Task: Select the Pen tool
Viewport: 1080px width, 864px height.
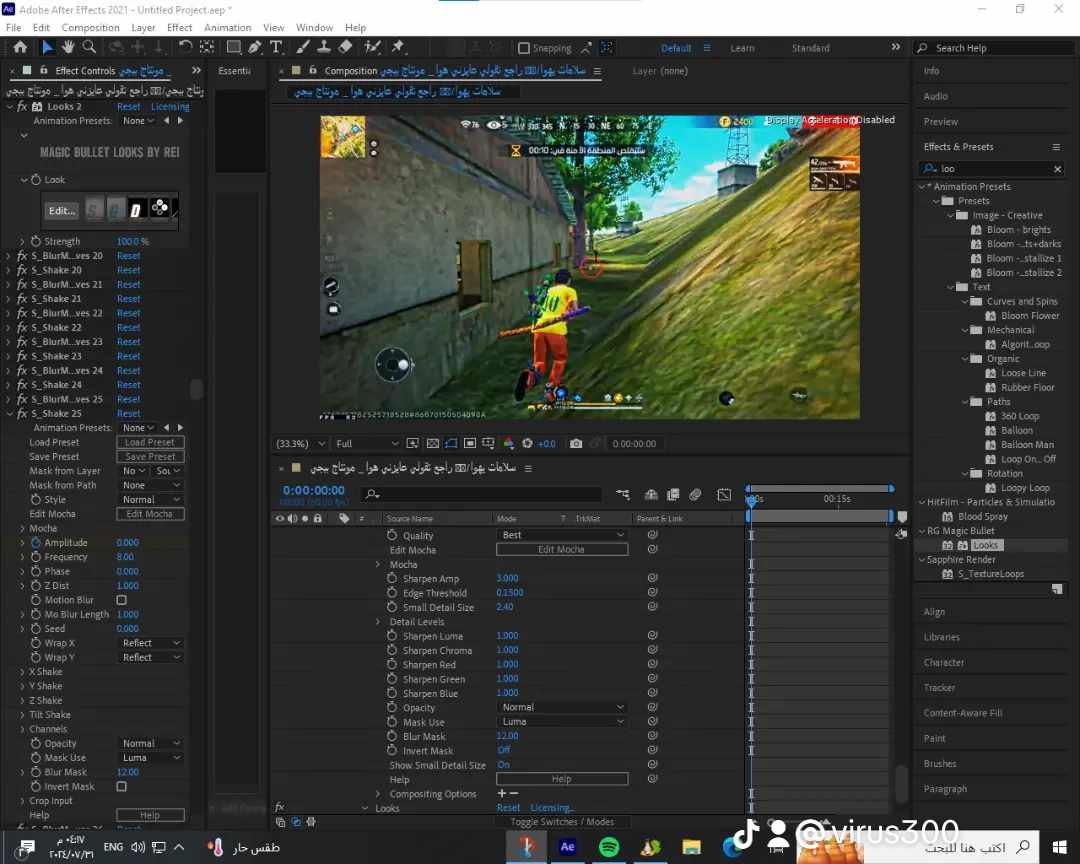Action: click(255, 47)
